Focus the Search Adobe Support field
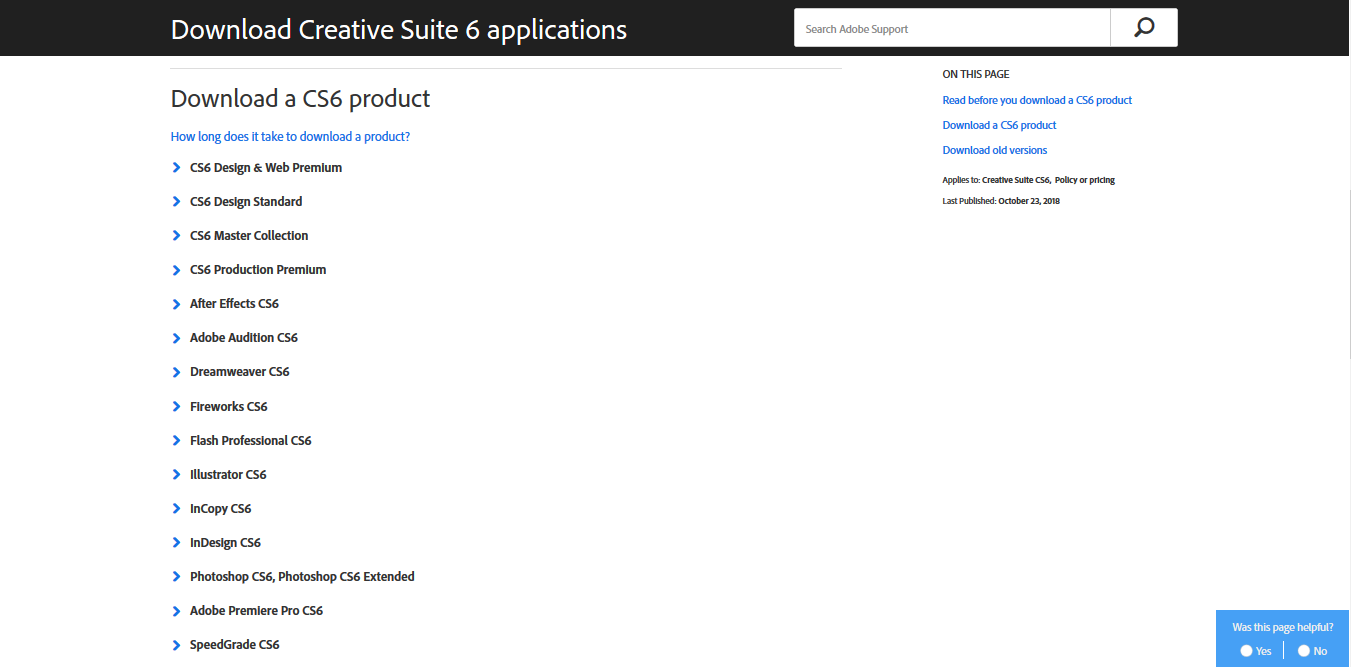 pos(952,28)
